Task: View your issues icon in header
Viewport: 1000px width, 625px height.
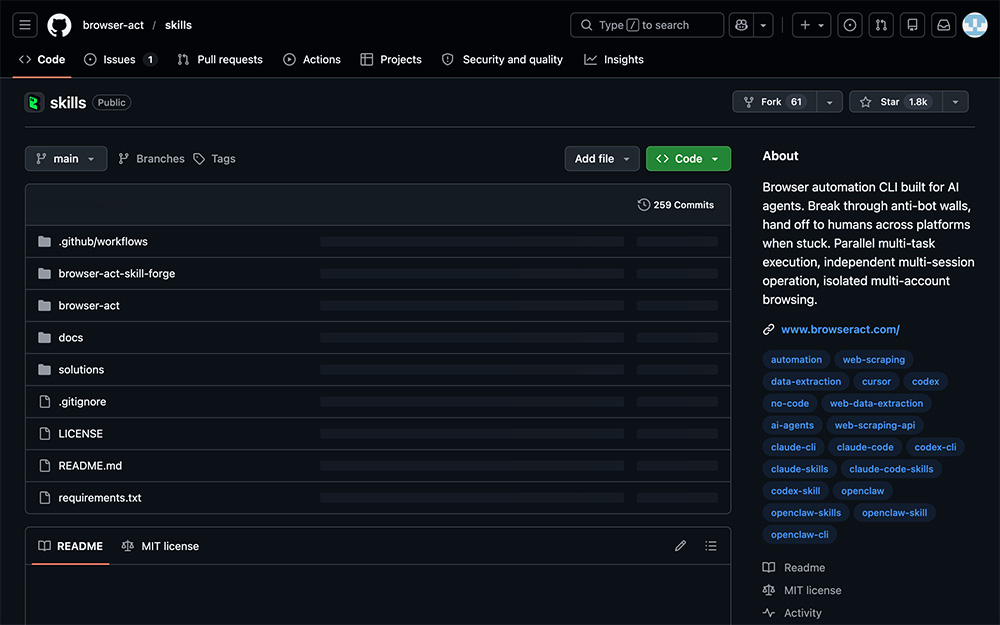Action: tap(849, 25)
